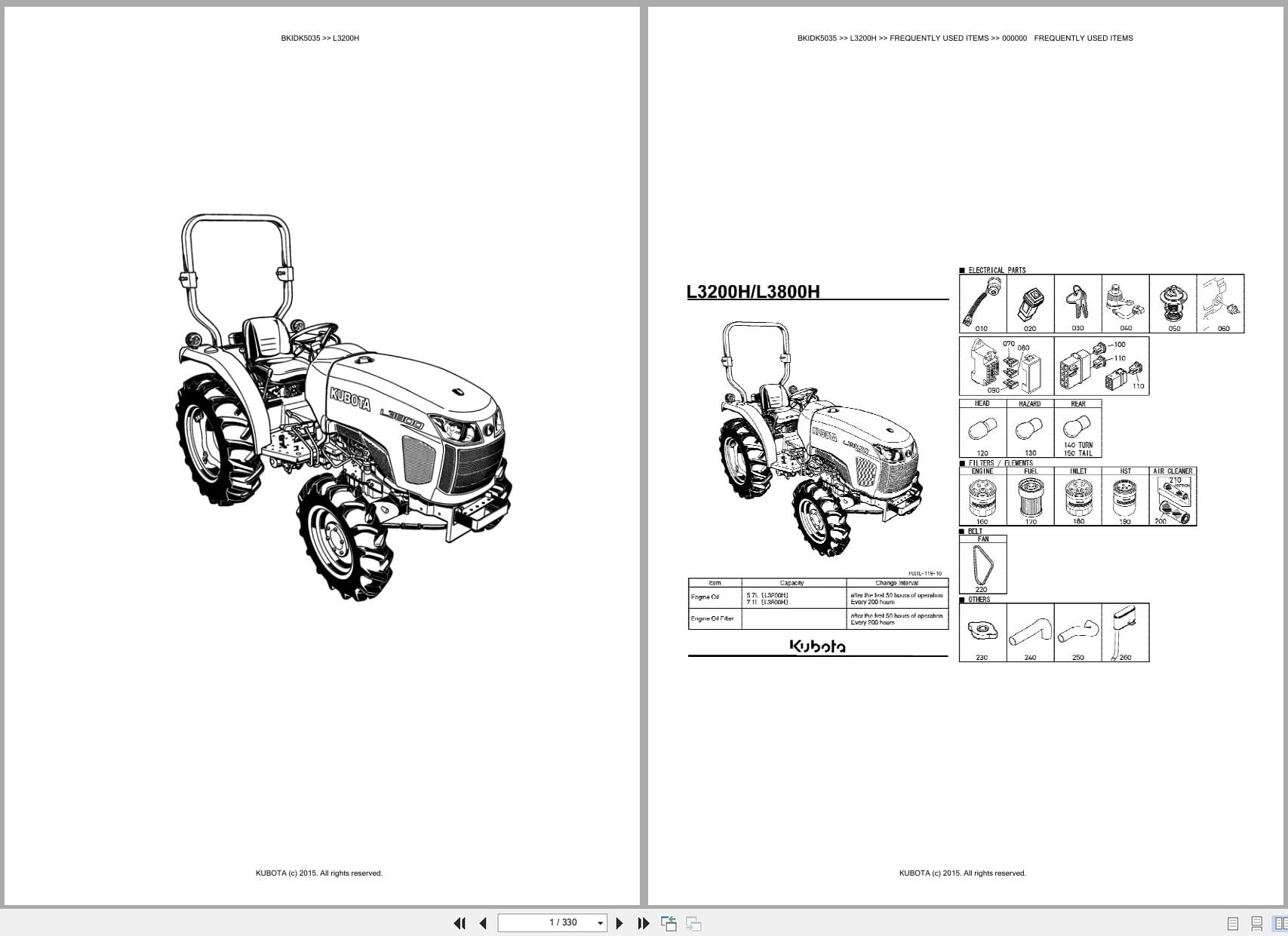Click part 230 cap image

982,629
